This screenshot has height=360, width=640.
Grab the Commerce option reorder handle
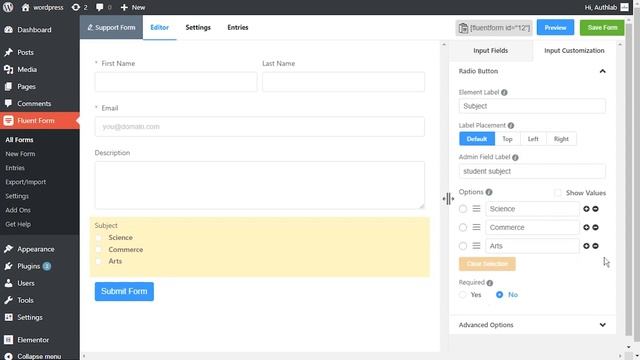click(476, 227)
